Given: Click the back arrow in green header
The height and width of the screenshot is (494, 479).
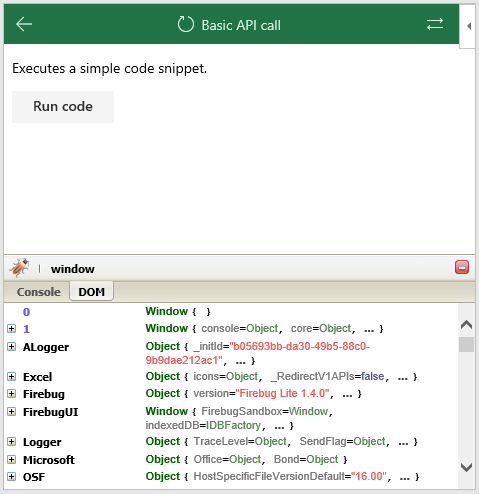Looking at the screenshot, I should click(x=24, y=24).
